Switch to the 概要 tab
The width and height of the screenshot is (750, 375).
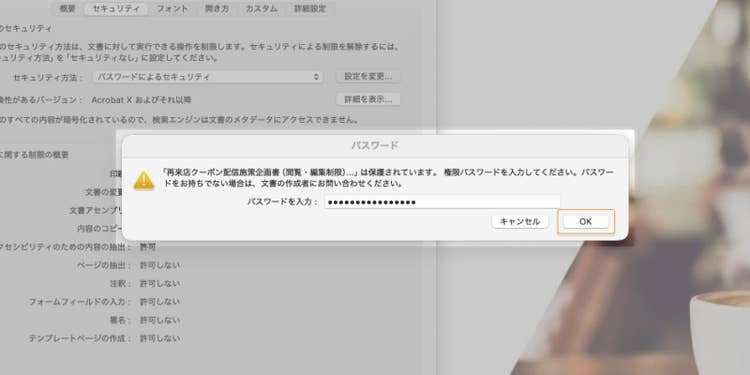coord(67,9)
